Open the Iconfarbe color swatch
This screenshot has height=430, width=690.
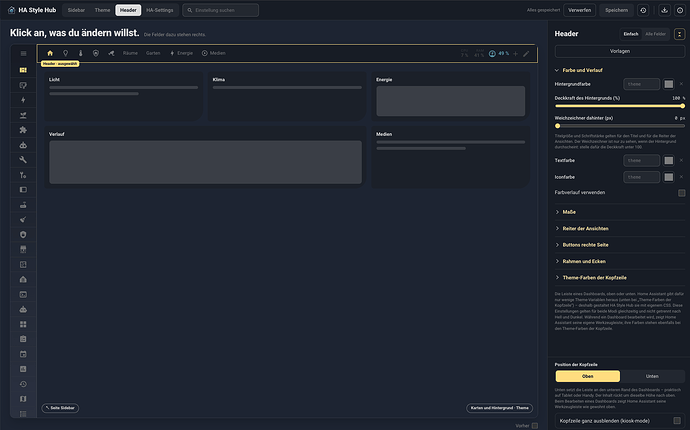(669, 177)
